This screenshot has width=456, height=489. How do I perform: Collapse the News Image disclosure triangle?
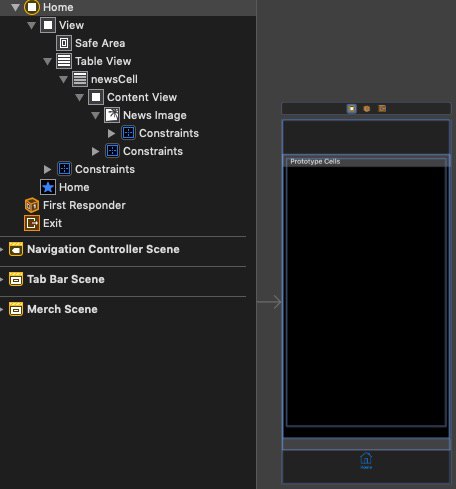95,115
